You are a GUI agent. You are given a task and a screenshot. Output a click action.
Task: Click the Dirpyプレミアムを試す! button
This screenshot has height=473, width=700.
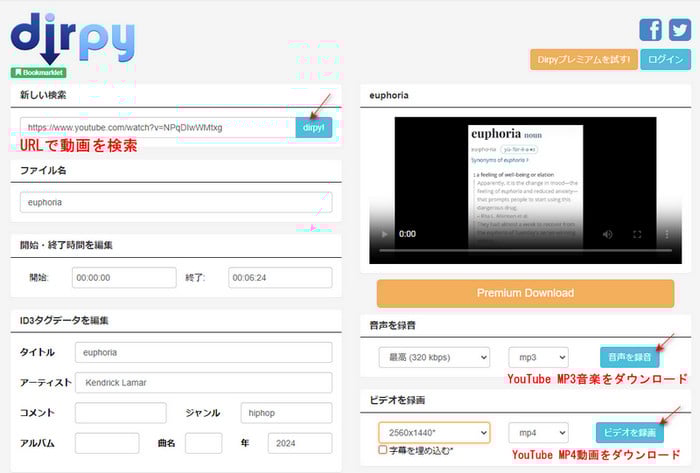[584, 59]
